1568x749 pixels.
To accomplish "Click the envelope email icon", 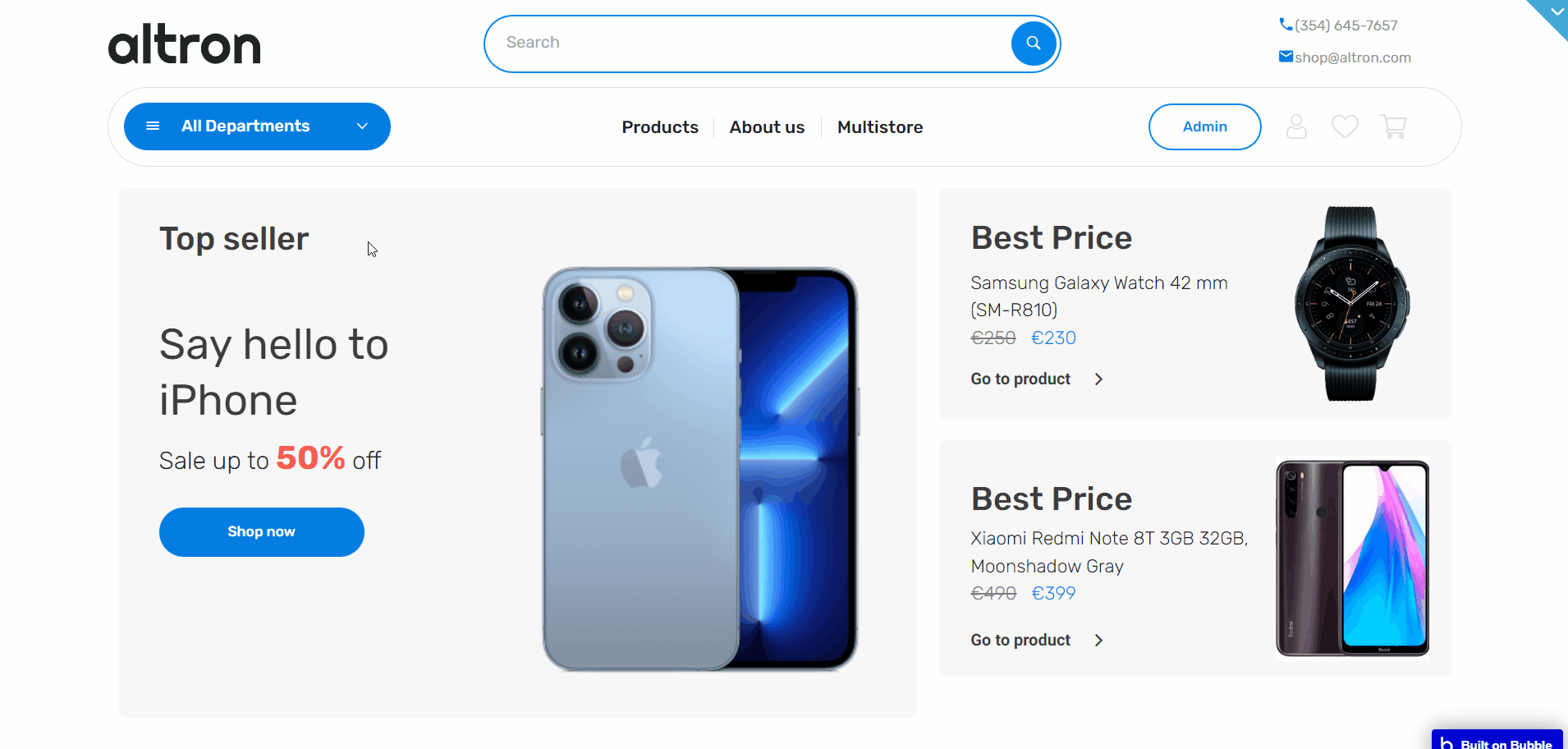I will (x=1286, y=57).
